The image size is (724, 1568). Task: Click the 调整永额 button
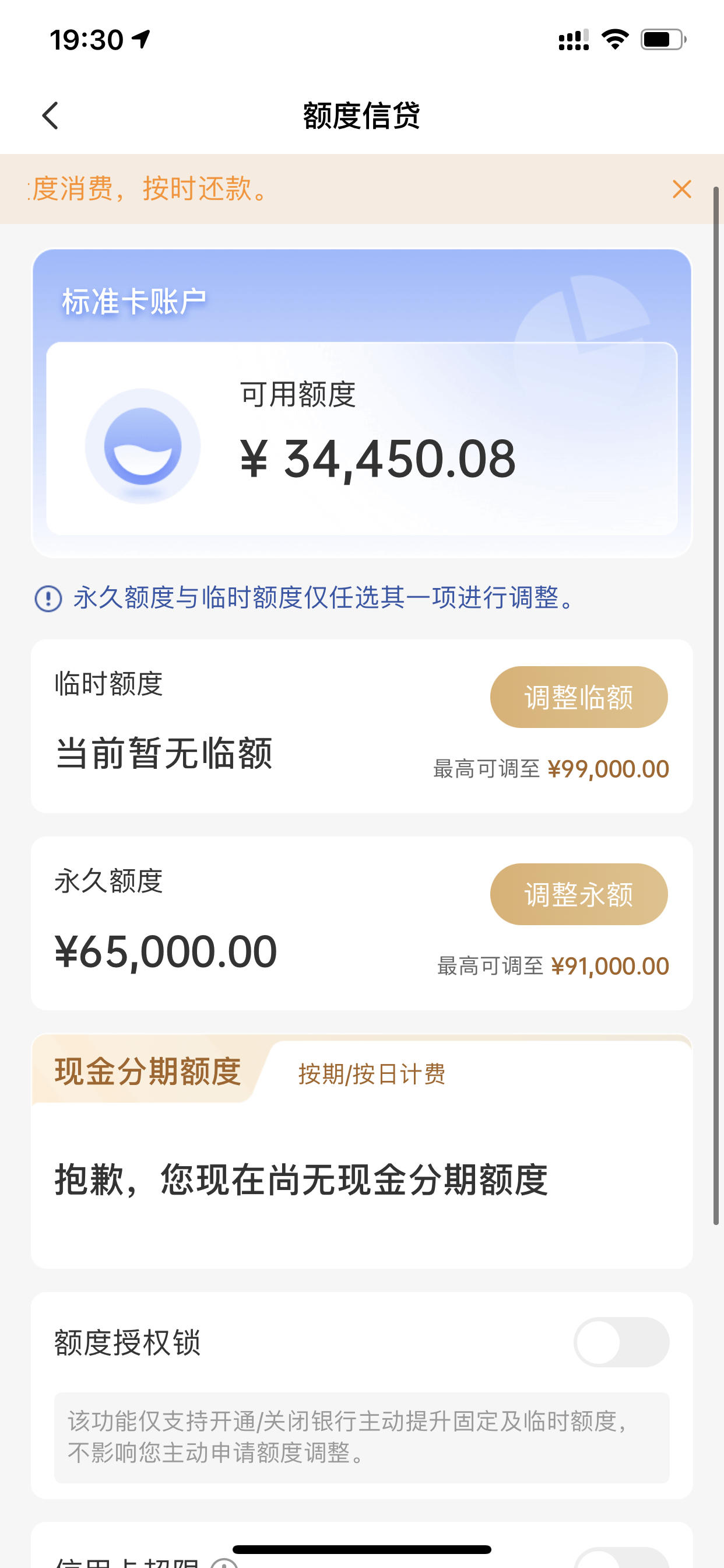point(579,894)
